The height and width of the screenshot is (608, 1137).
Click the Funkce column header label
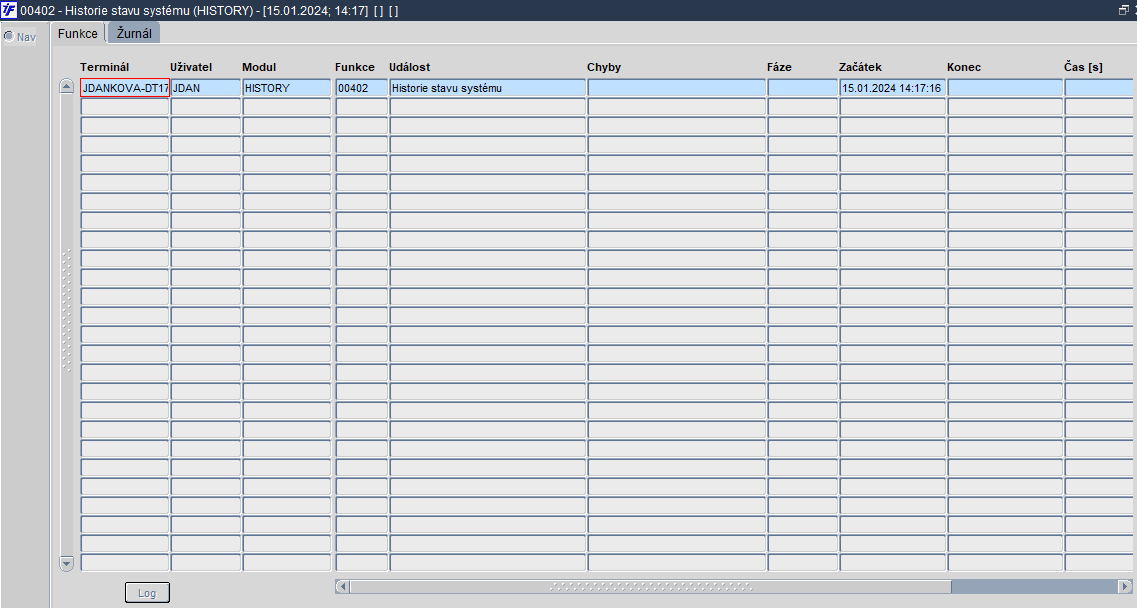(355, 67)
